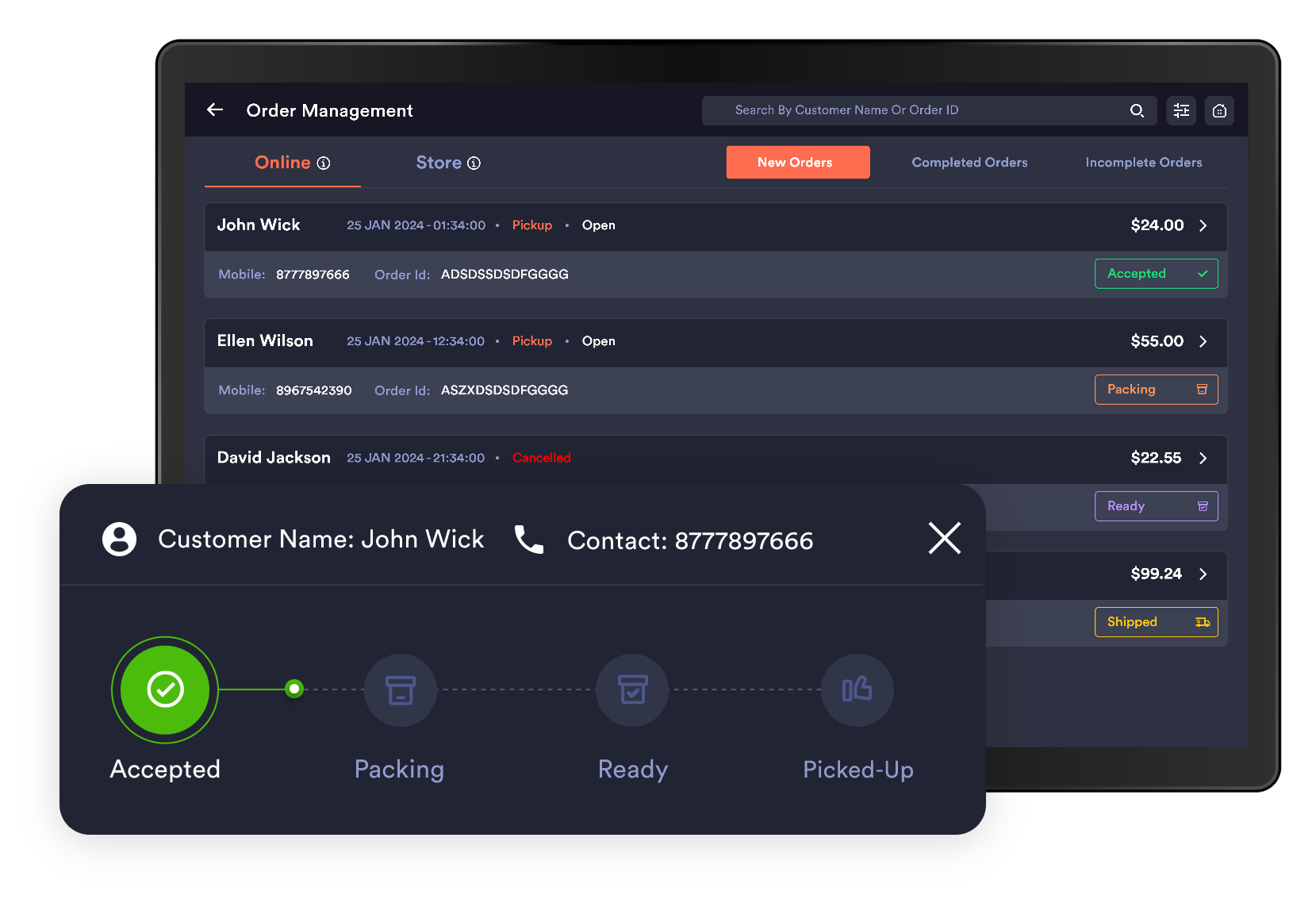This screenshot has width=1316, height=899.
Task: Switch to Completed Orders tab
Action: pos(969,163)
